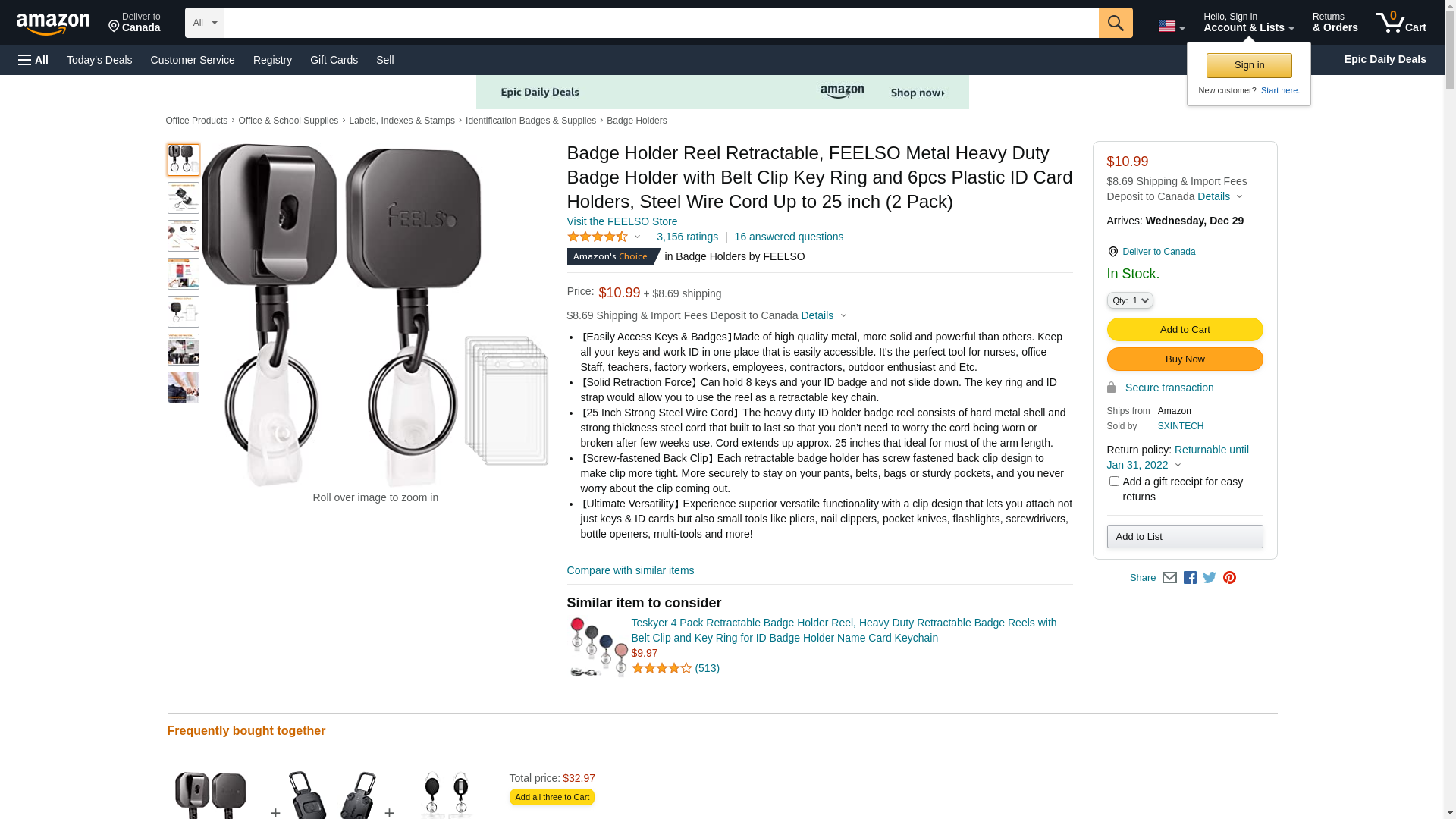Image resolution: width=1456 pixels, height=819 pixels.
Task: Go to Amazon home via logo
Action: [x=53, y=24]
